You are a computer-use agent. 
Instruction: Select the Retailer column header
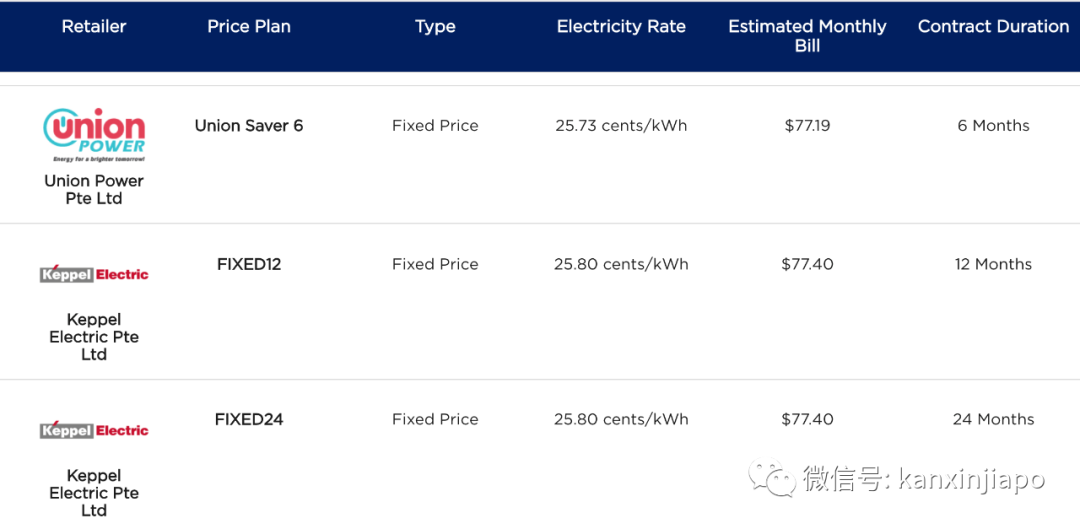(x=94, y=27)
